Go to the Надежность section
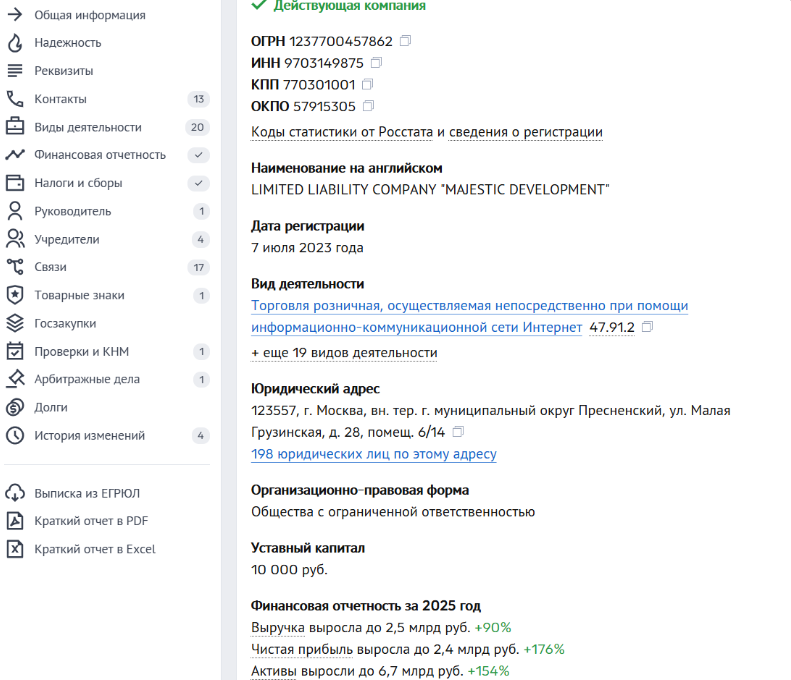 [68, 43]
